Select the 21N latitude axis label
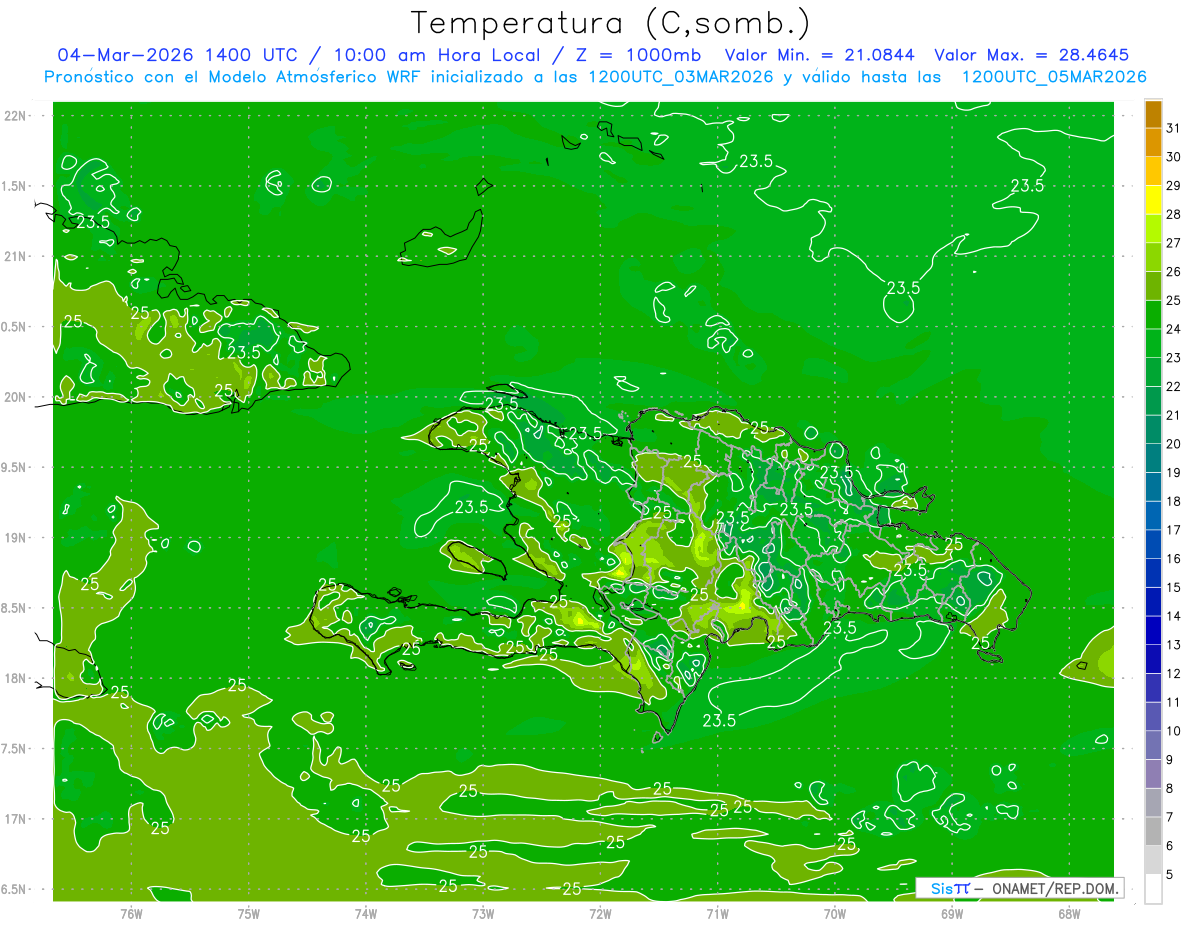This screenshot has width=1200, height=927. [17, 257]
